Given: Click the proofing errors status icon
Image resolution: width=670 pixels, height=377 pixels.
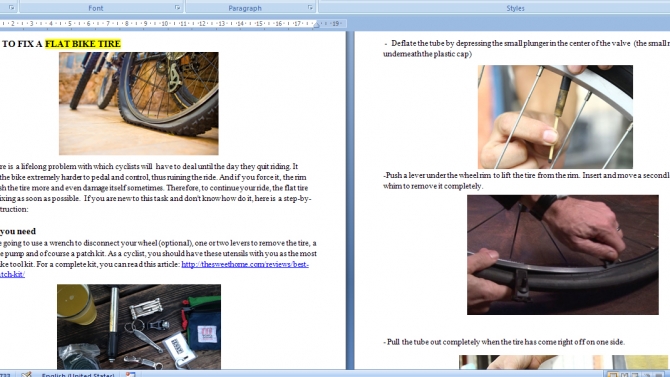Looking at the screenshot, I should coord(26,374).
